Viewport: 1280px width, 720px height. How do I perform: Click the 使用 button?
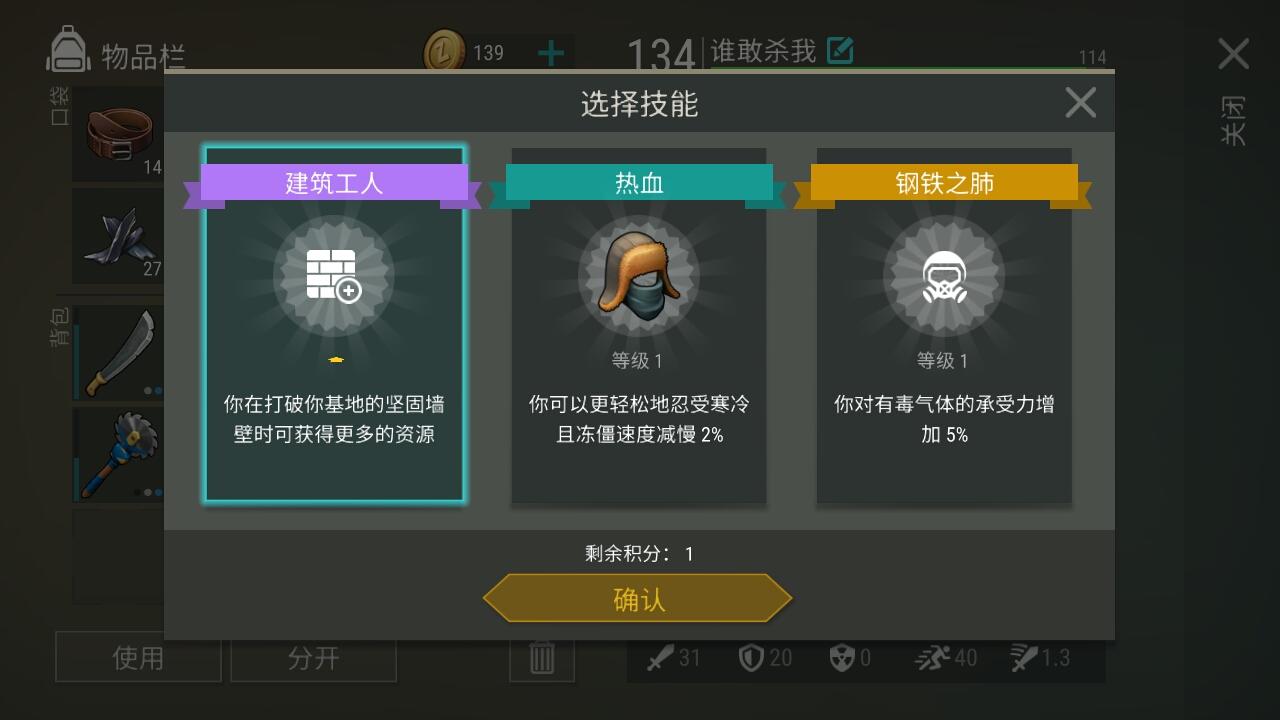[138, 657]
